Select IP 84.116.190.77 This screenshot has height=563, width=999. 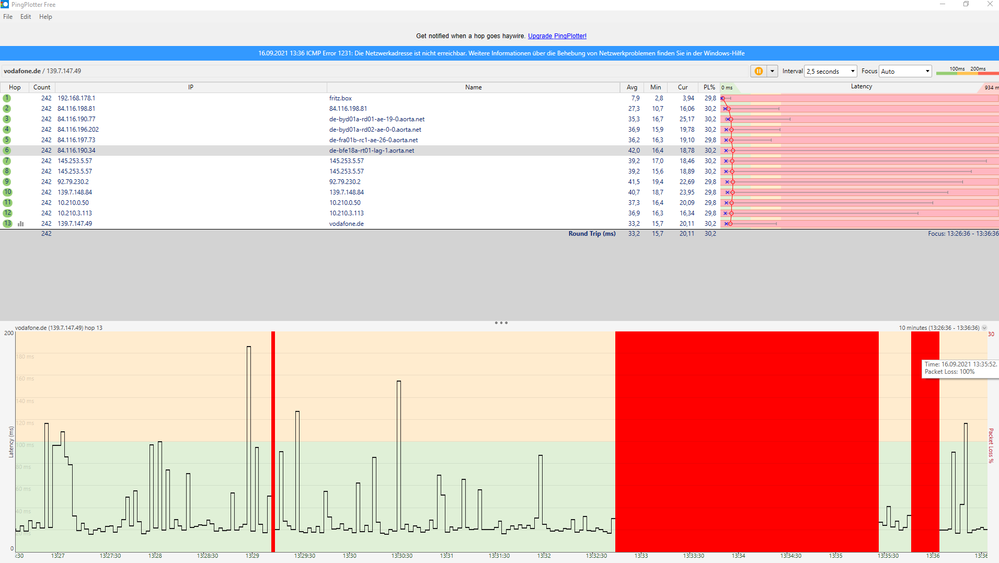[76, 119]
